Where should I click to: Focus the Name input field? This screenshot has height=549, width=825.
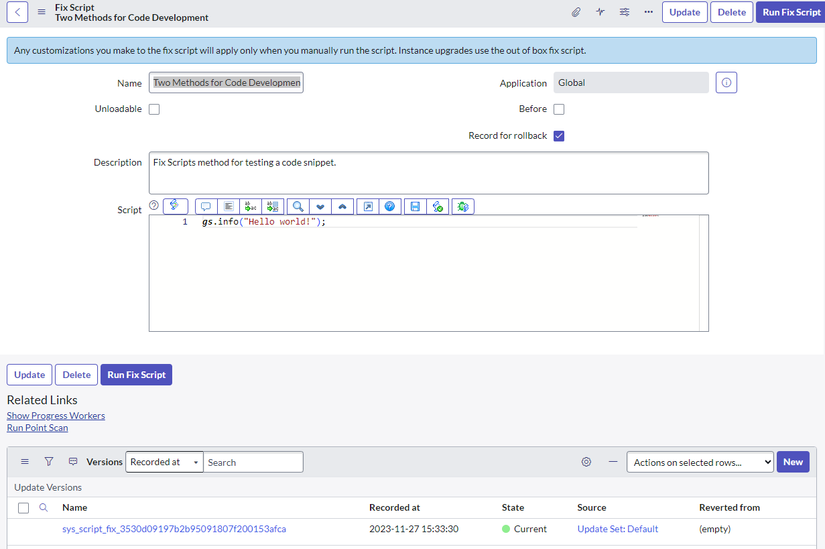tap(226, 83)
